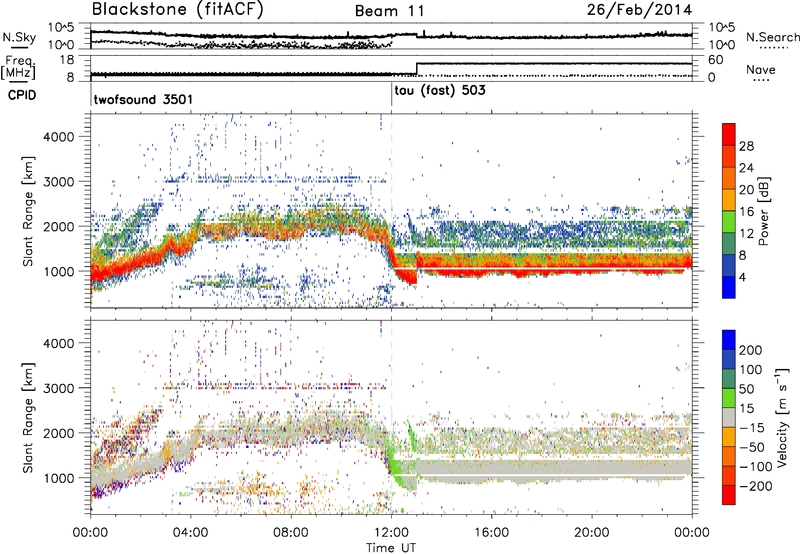
Task: Click "24" on the power colorbar
Action: coord(746,168)
